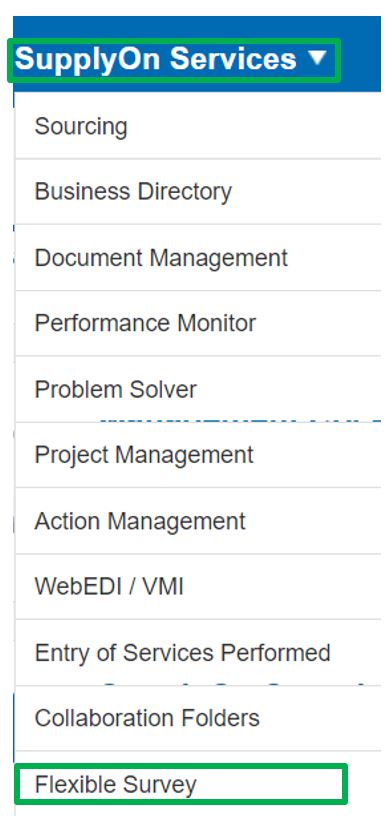388x816 pixels.
Task: Open Action Management
Action: pos(198,521)
